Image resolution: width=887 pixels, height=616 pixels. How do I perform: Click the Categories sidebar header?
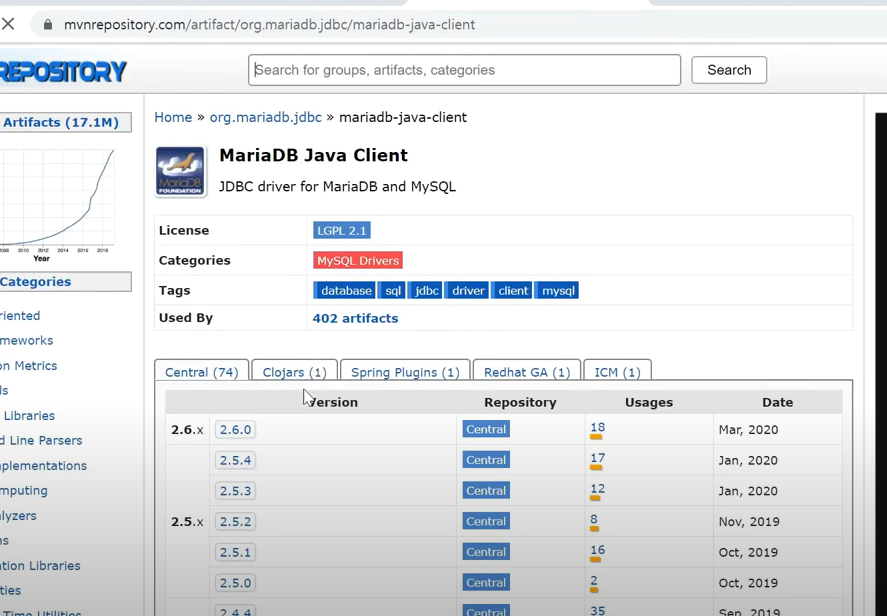click(65, 282)
